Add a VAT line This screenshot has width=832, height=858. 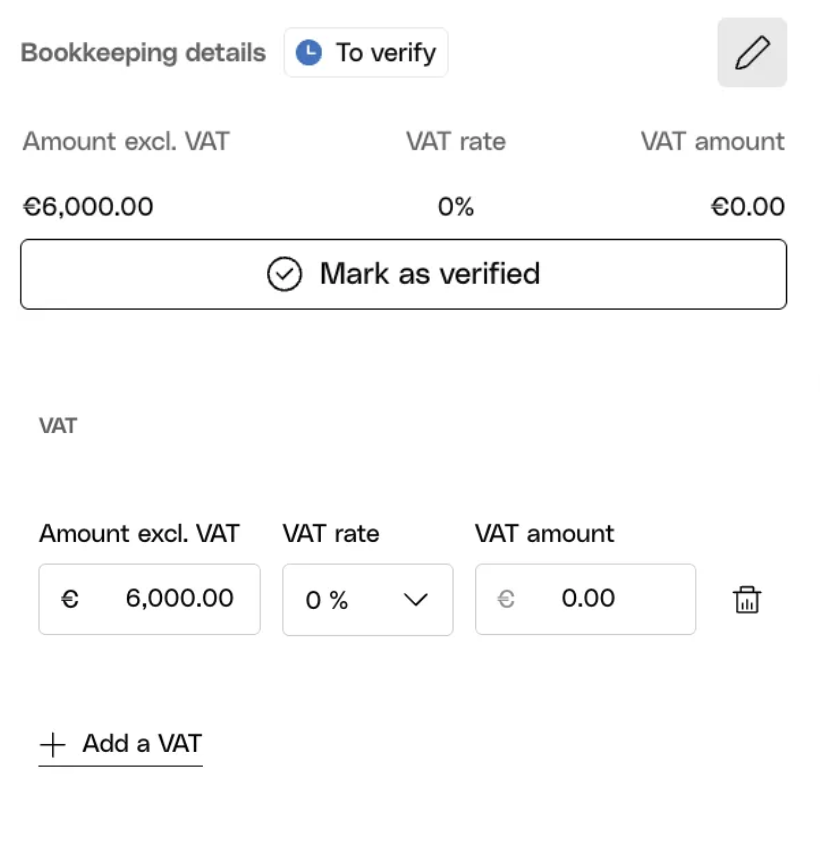pos(120,745)
